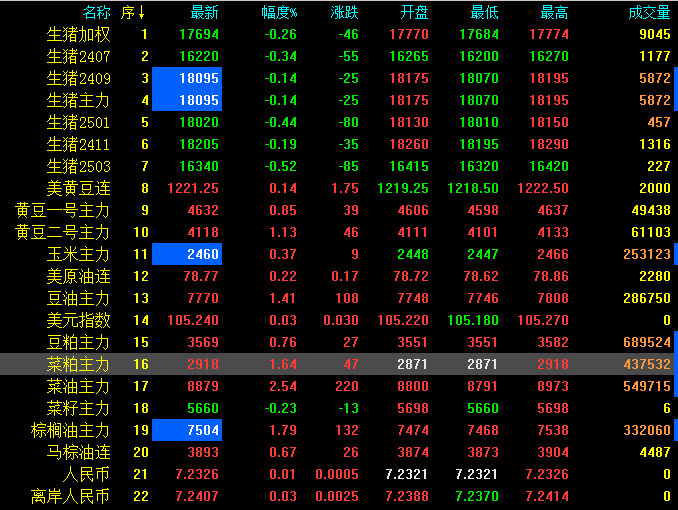Click the change value 0.0025 of 离岸人民币
The image size is (678, 510).
point(337,497)
